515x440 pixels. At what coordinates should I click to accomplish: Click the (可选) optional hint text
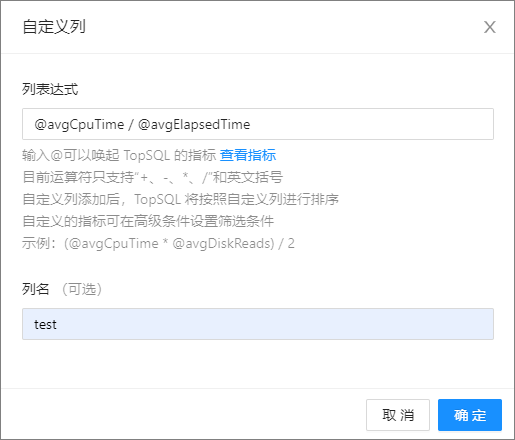pos(82,289)
